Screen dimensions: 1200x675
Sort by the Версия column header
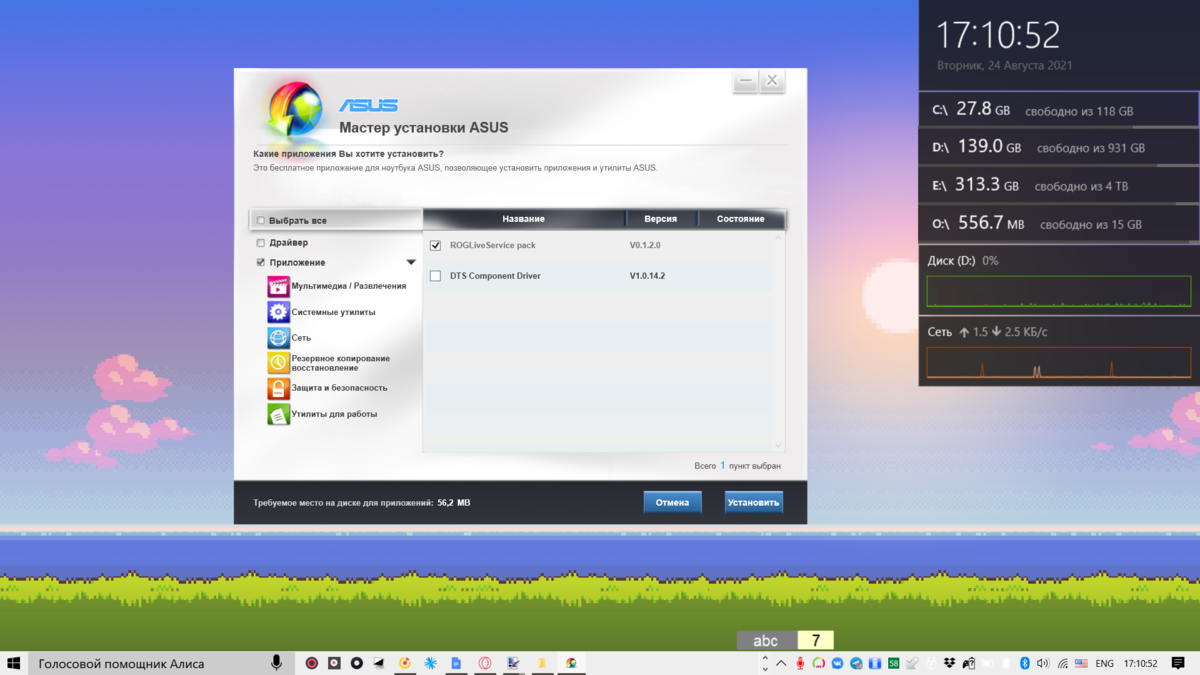coord(660,218)
